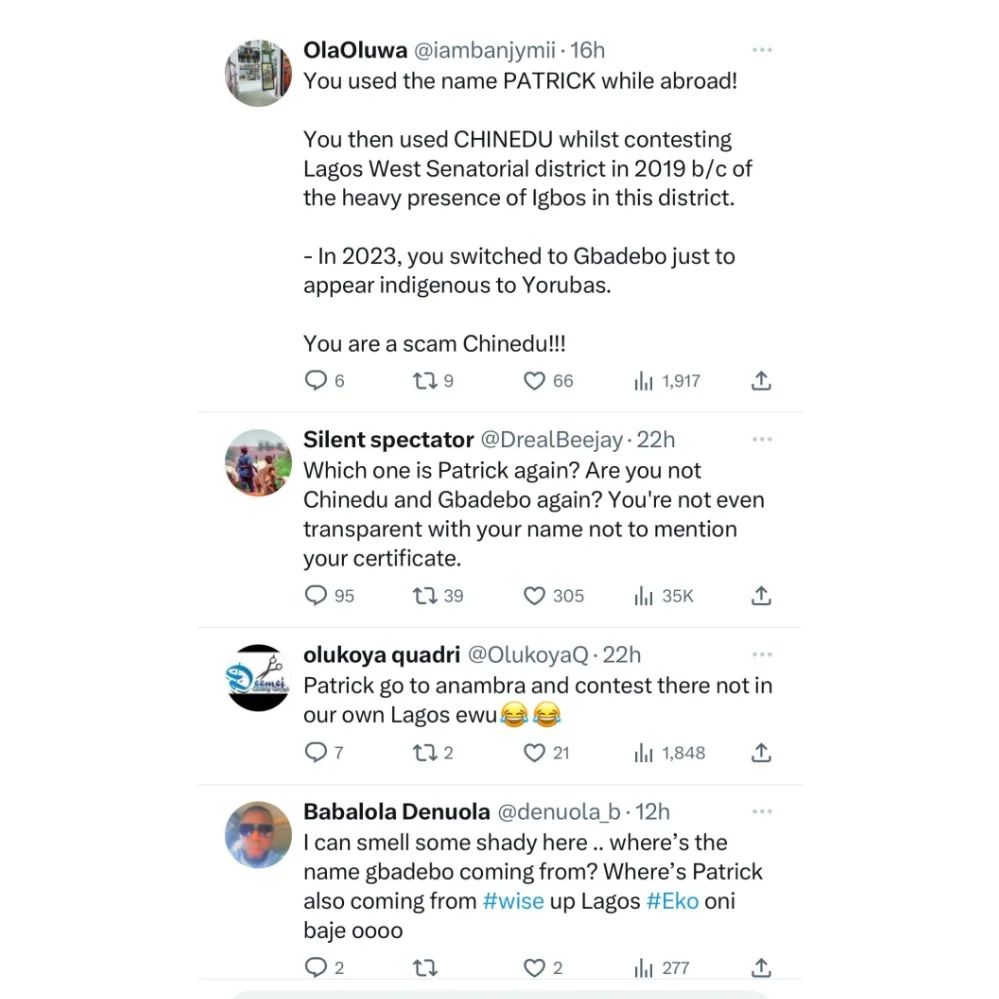This screenshot has height=999, width=999.
Task: Reply to Silent spectator's tweet
Action: coord(316,596)
